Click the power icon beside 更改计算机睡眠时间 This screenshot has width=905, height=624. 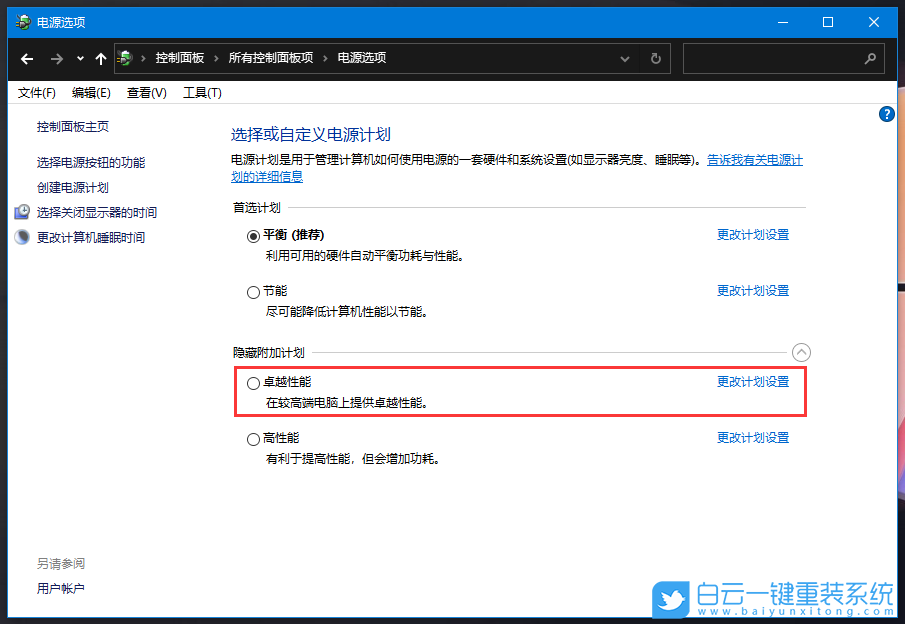22,236
